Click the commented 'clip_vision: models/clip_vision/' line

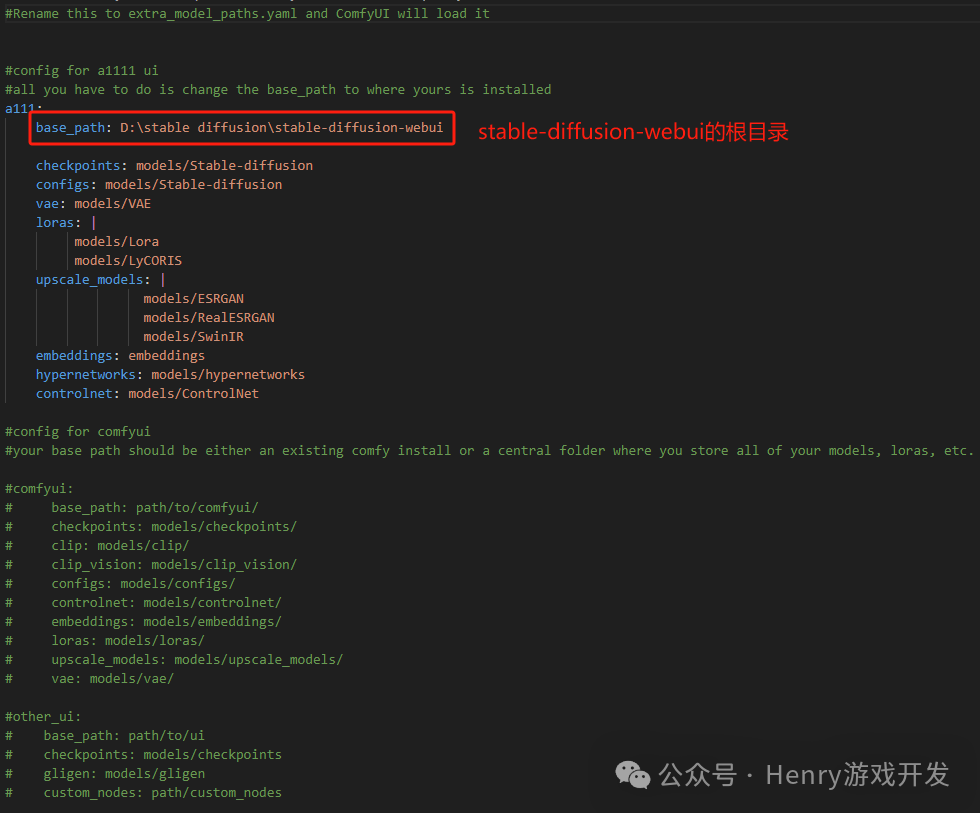pos(174,564)
